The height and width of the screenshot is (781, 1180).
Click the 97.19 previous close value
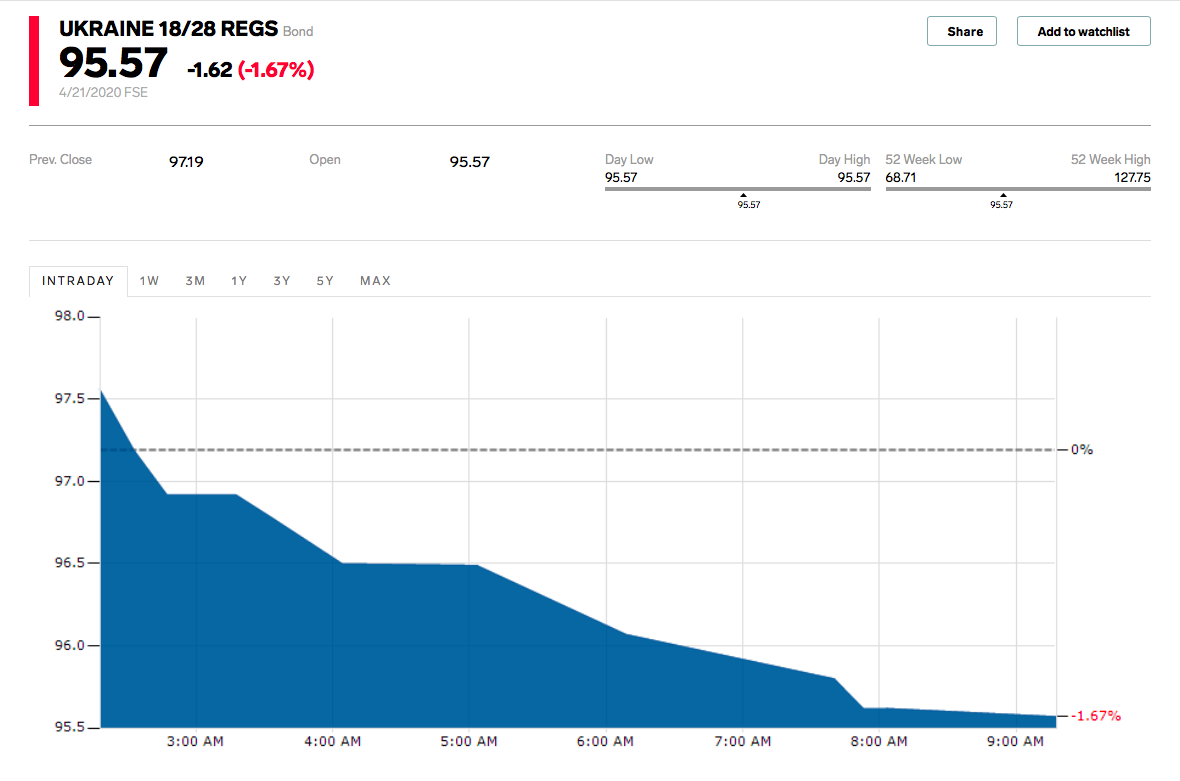pos(186,162)
